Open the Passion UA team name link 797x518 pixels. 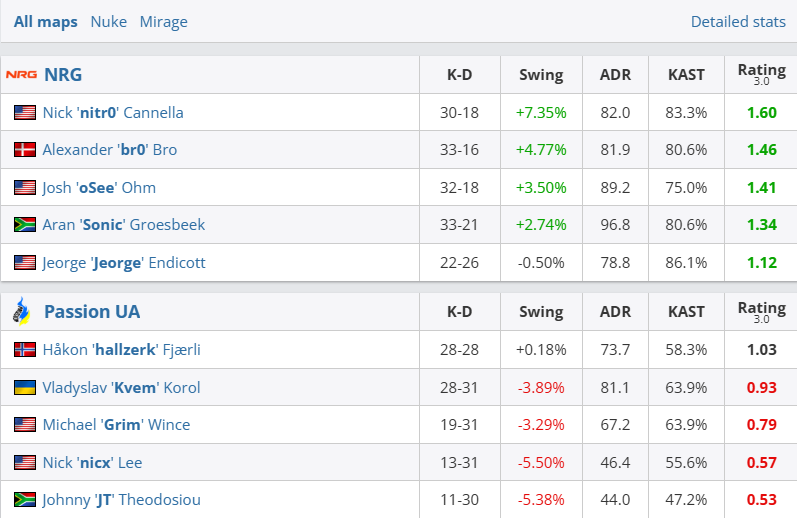[92, 311]
